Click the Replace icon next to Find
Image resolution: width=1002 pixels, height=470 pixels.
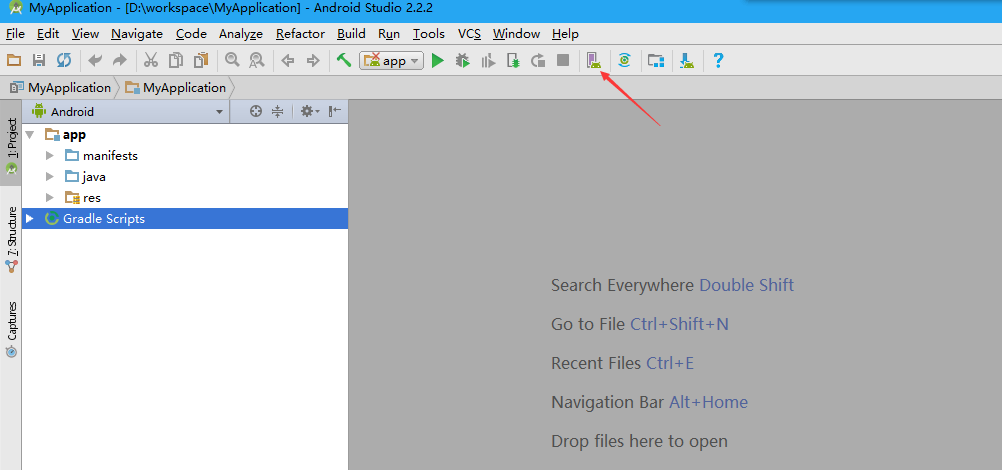point(256,61)
